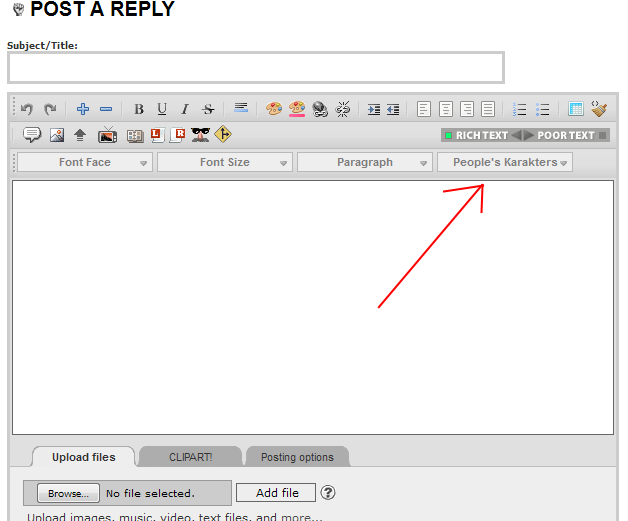This screenshot has width=628, height=521.
Task: Toggle bold formatting
Action: (x=139, y=109)
